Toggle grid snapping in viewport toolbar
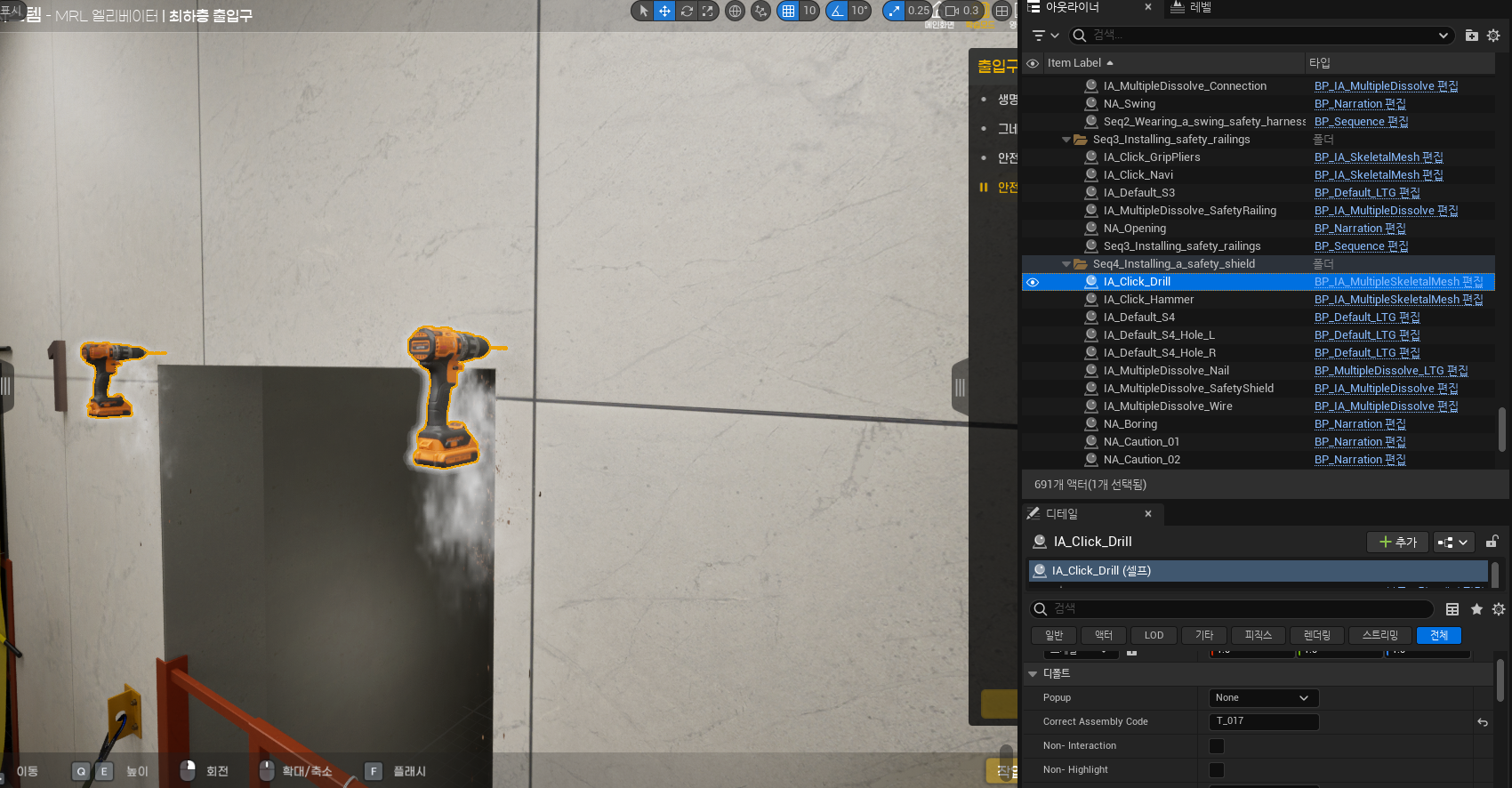Image resolution: width=1512 pixels, height=788 pixels. pyautogui.click(x=788, y=11)
